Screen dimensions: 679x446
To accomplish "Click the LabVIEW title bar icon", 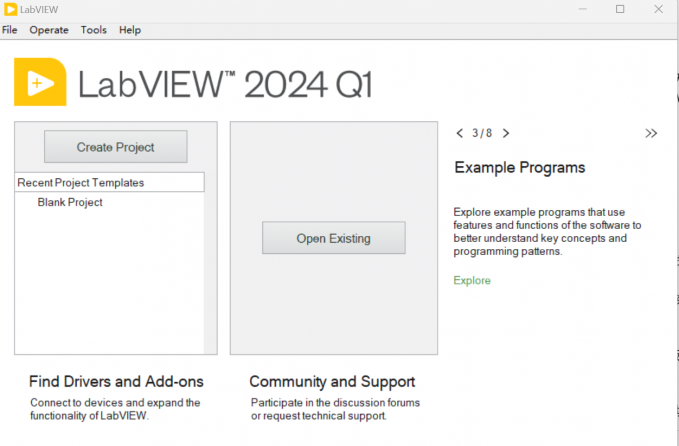I will click(10, 9).
